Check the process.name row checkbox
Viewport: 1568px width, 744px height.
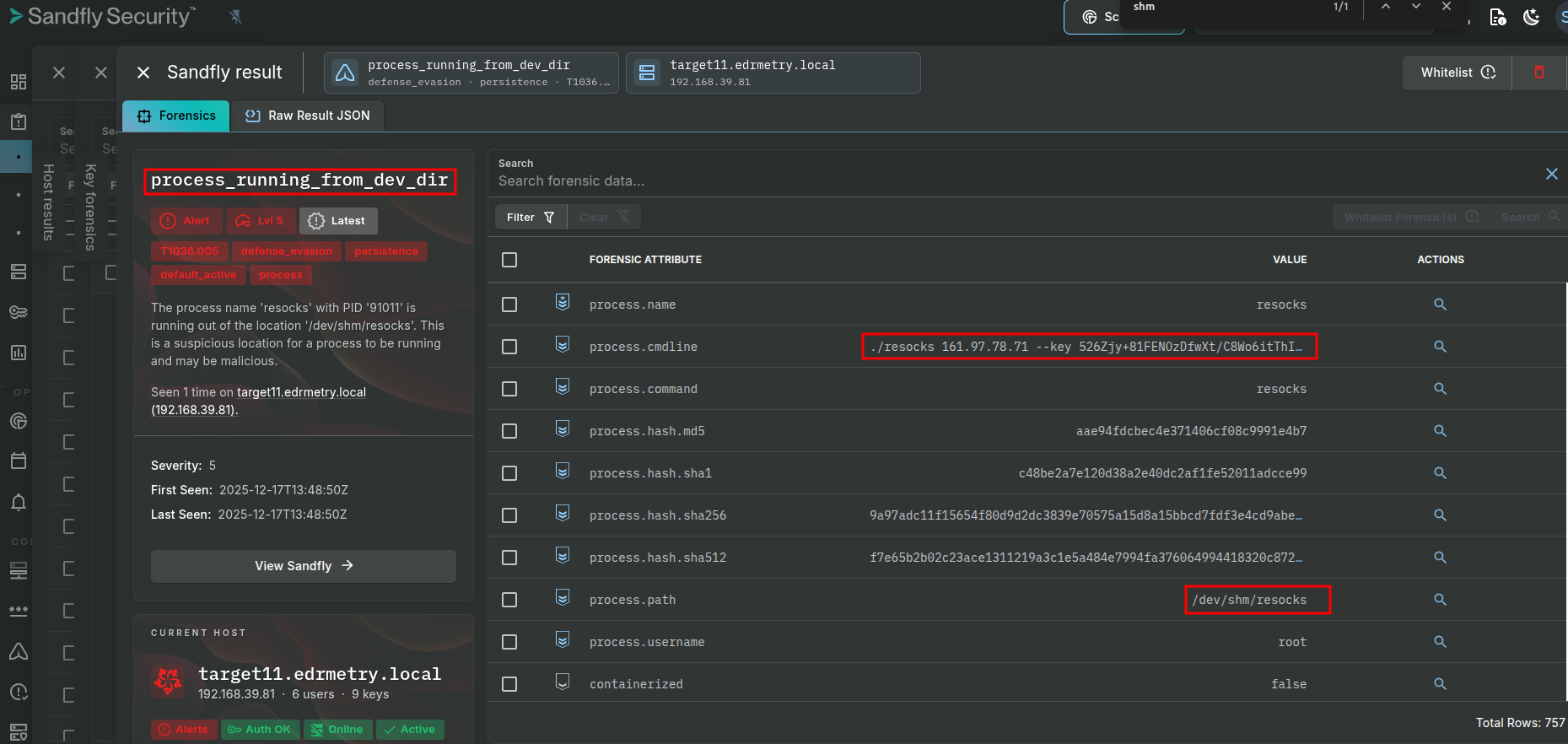(509, 305)
